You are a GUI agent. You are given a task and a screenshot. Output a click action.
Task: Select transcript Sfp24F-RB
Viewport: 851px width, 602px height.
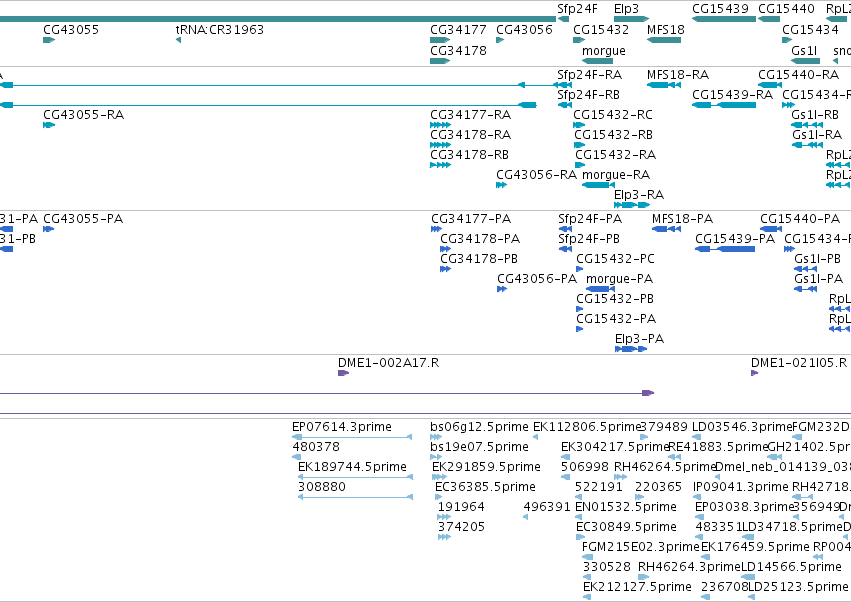click(588, 95)
